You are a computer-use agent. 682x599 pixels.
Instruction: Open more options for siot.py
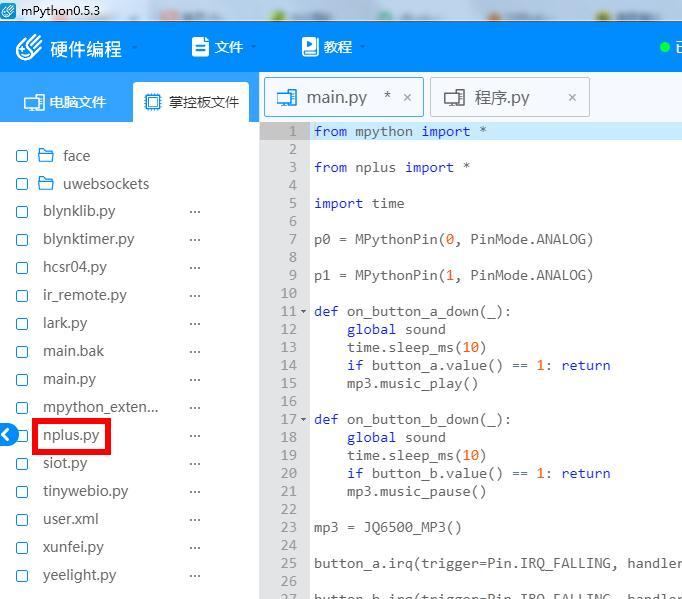(195, 464)
